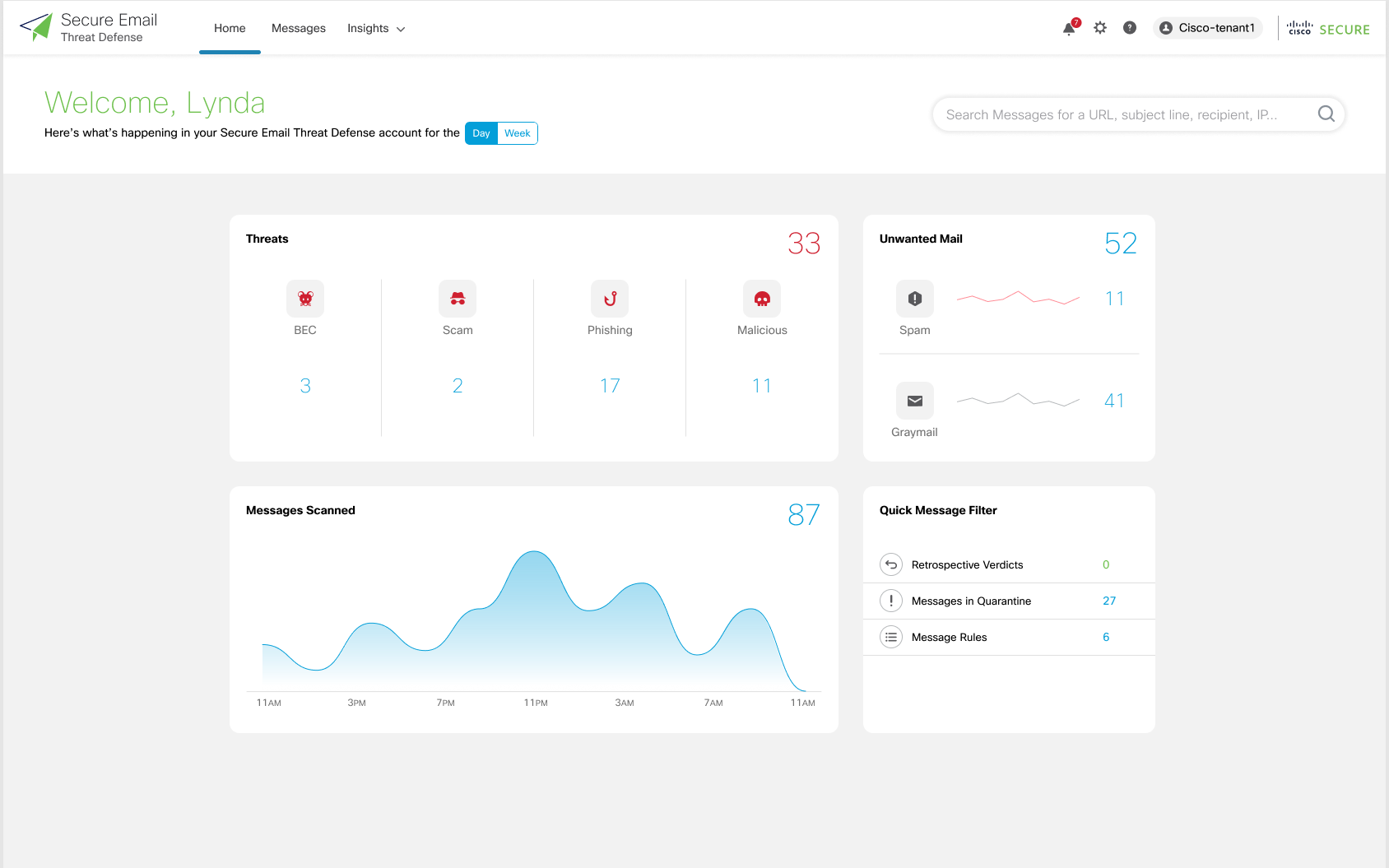This screenshot has height=868, width=1389.
Task: Click the Malicious count 11
Action: (762, 386)
